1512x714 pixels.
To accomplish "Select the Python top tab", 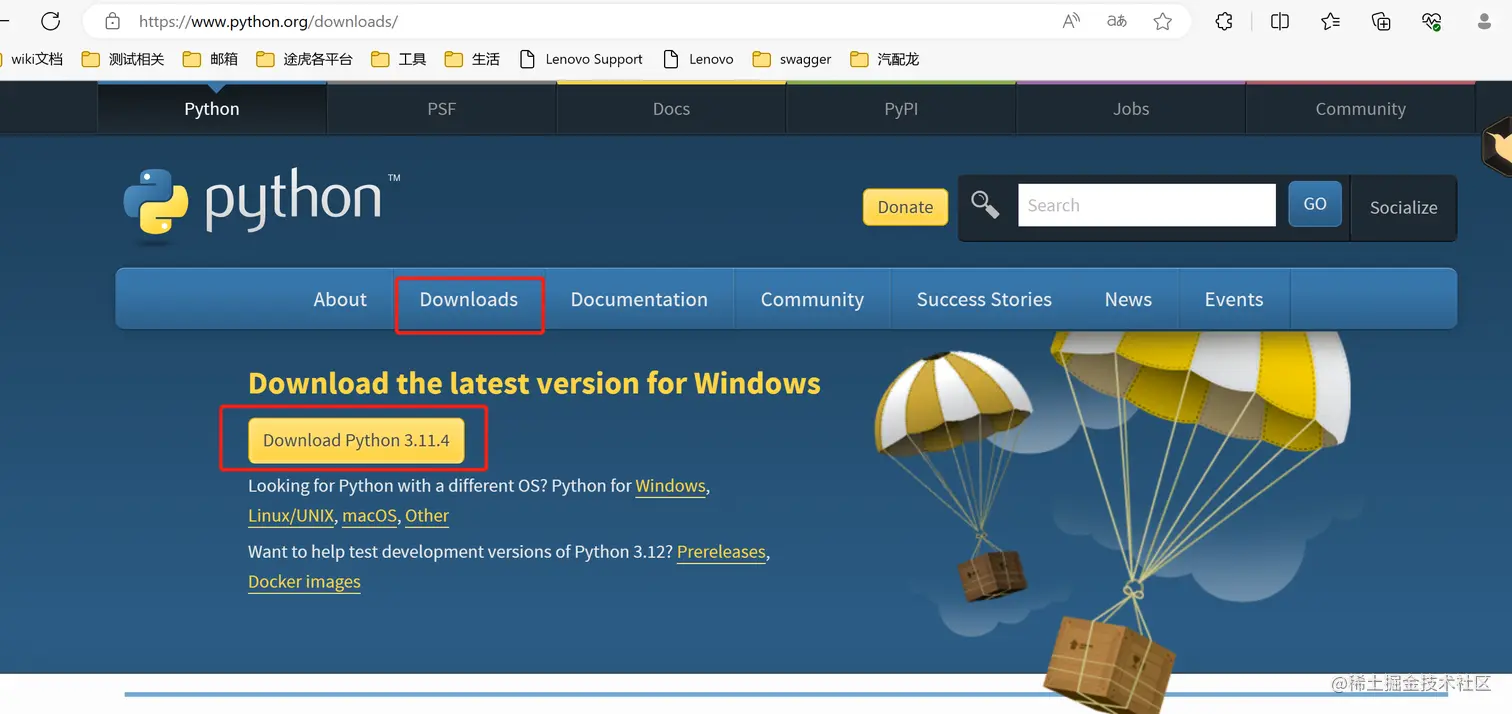I will pyautogui.click(x=212, y=109).
